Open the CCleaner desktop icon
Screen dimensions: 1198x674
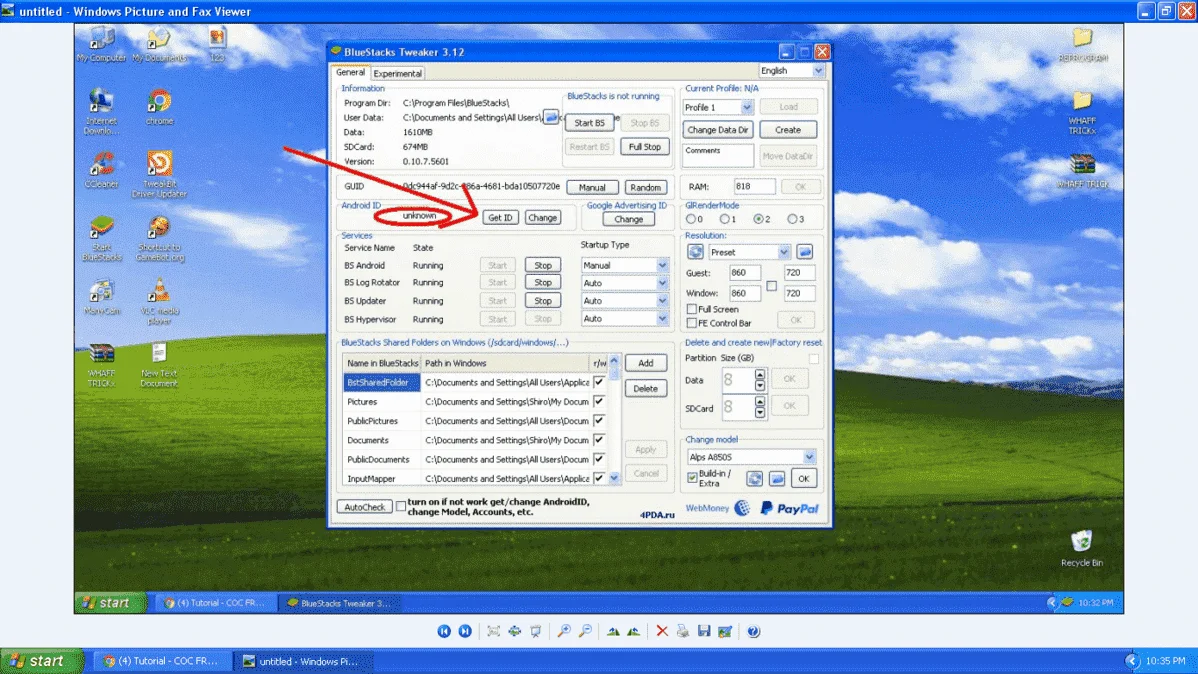pyautogui.click(x=101, y=170)
